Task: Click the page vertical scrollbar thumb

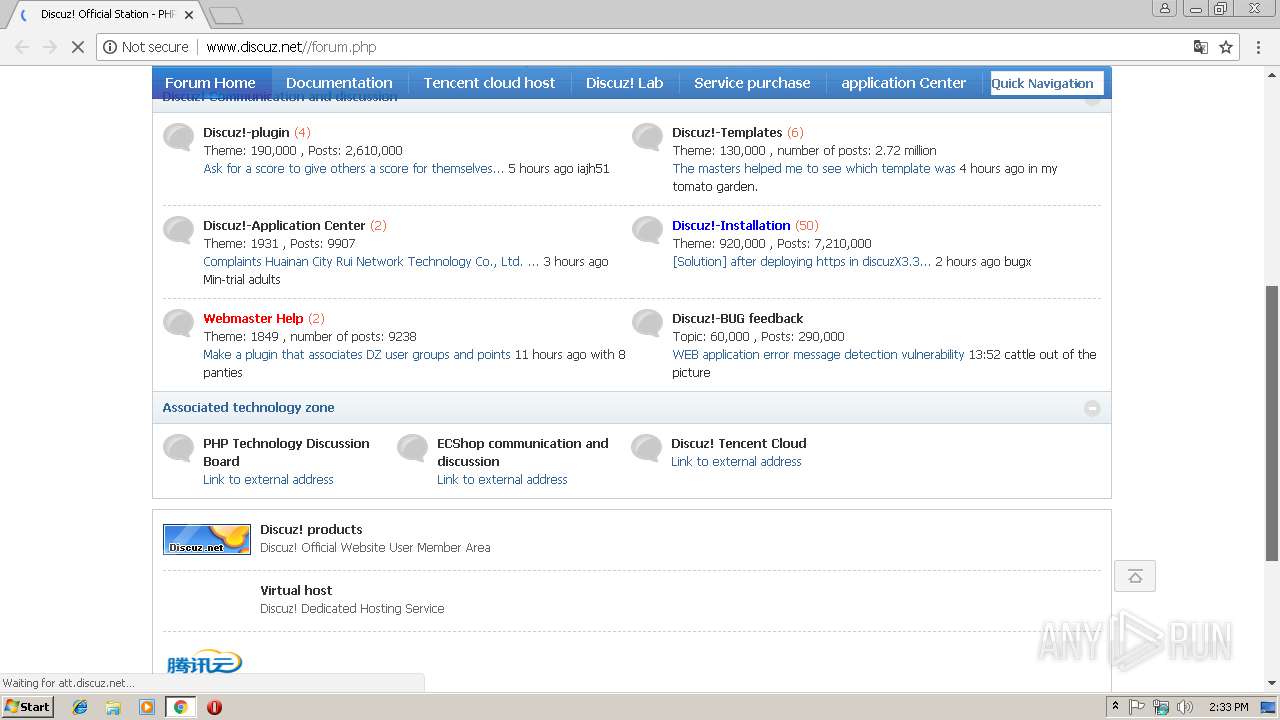Action: point(1272,423)
